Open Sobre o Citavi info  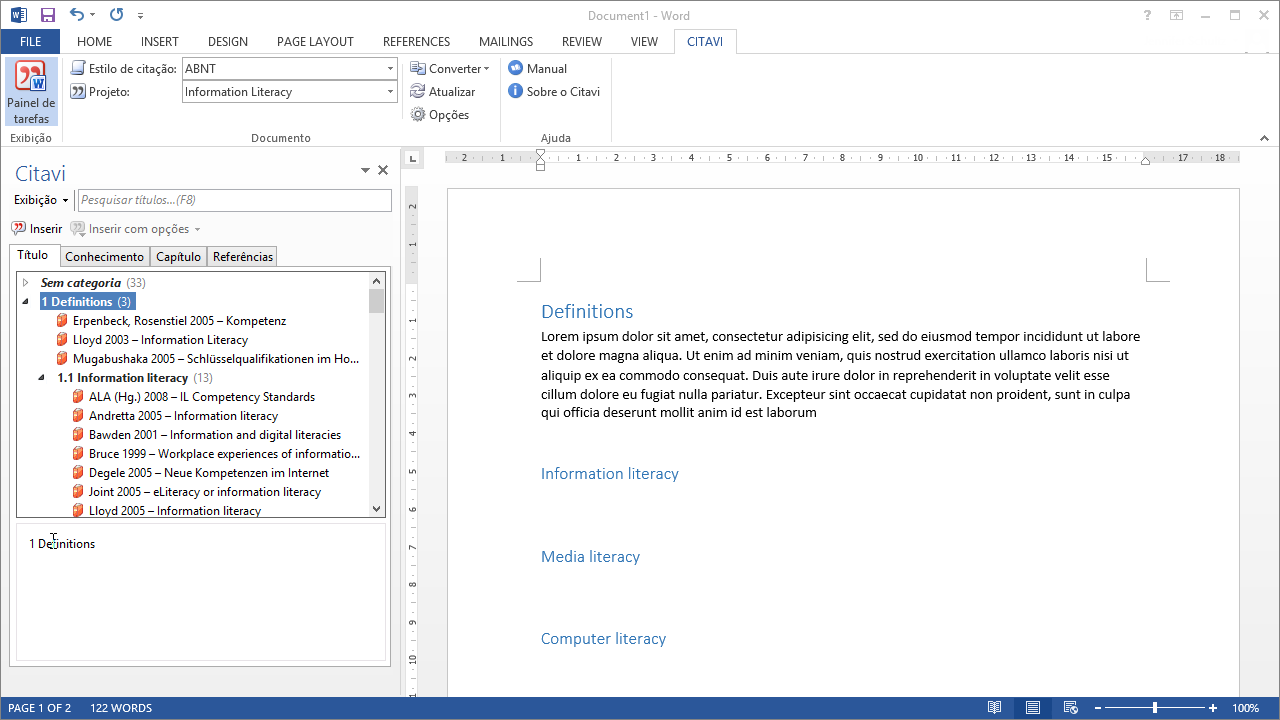[x=554, y=92]
